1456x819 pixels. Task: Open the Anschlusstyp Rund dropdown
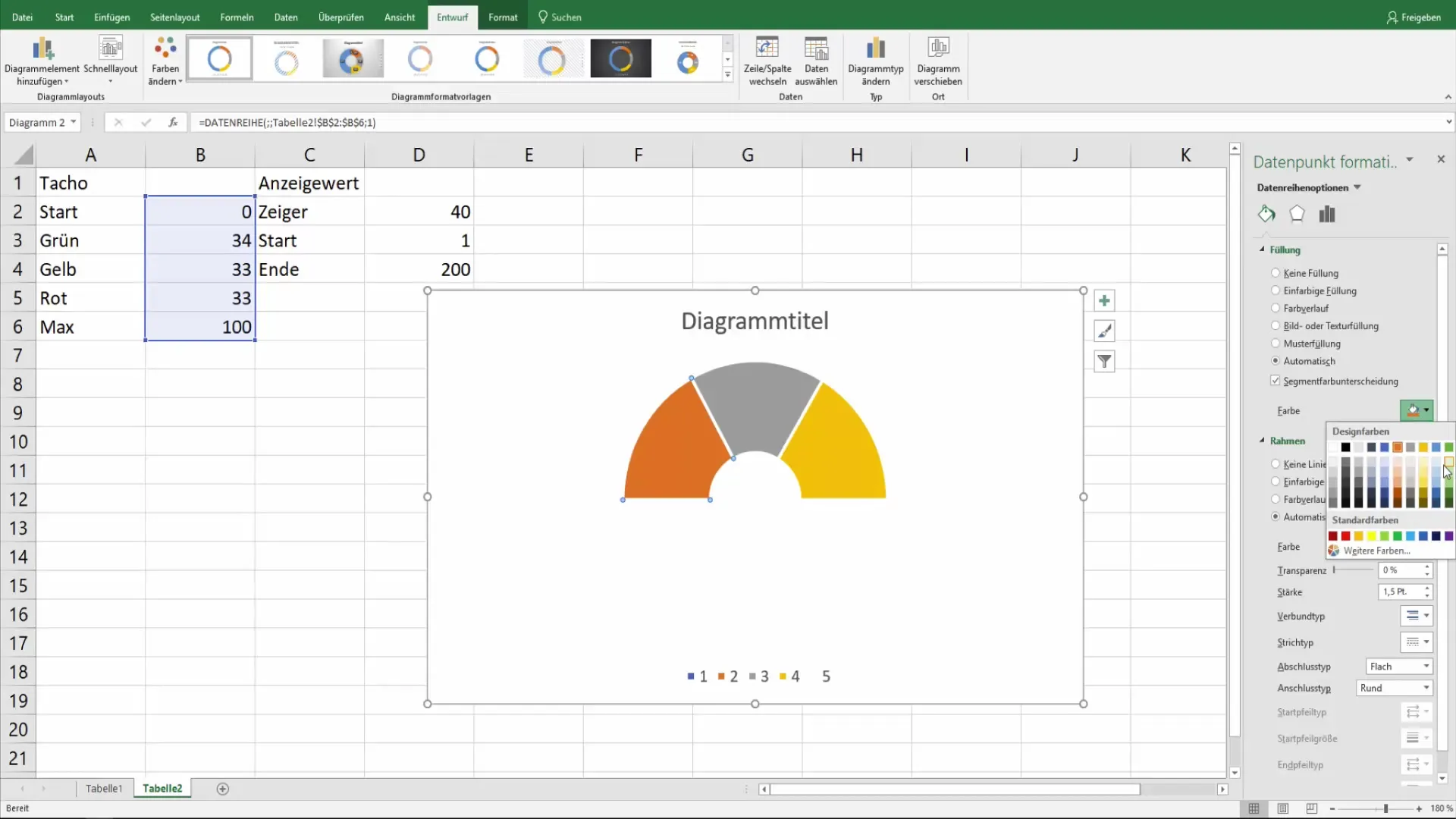coord(1394,688)
